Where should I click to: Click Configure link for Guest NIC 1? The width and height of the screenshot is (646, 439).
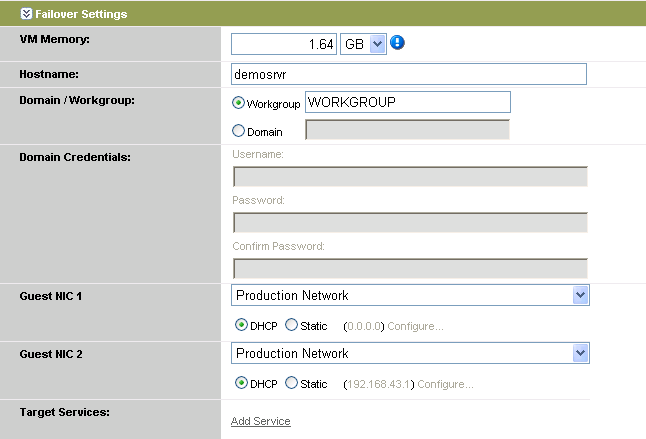pos(415,326)
